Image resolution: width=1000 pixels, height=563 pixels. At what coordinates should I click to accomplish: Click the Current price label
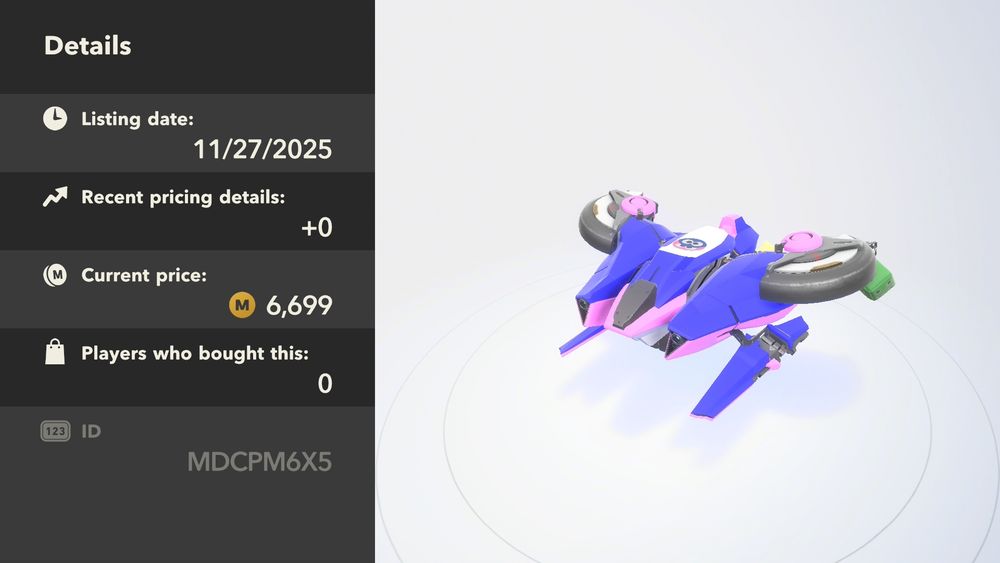[143, 275]
